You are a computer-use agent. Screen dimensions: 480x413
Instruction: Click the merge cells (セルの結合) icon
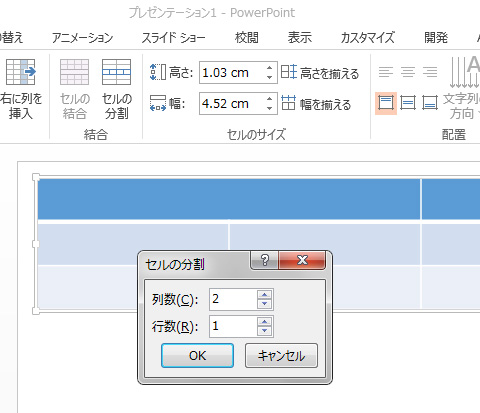click(74, 72)
